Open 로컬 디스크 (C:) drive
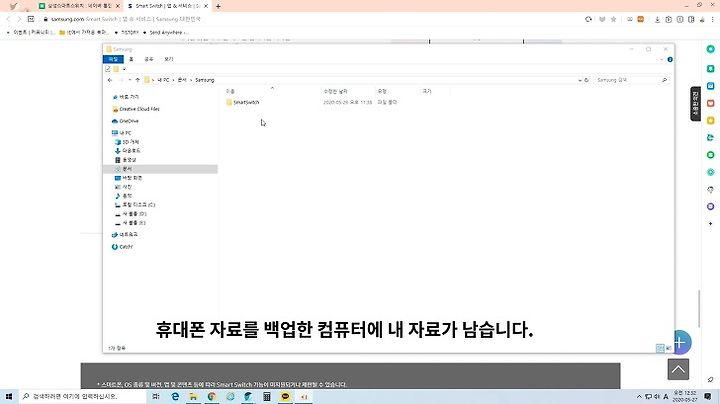This screenshot has width=720, height=404. pos(135,205)
